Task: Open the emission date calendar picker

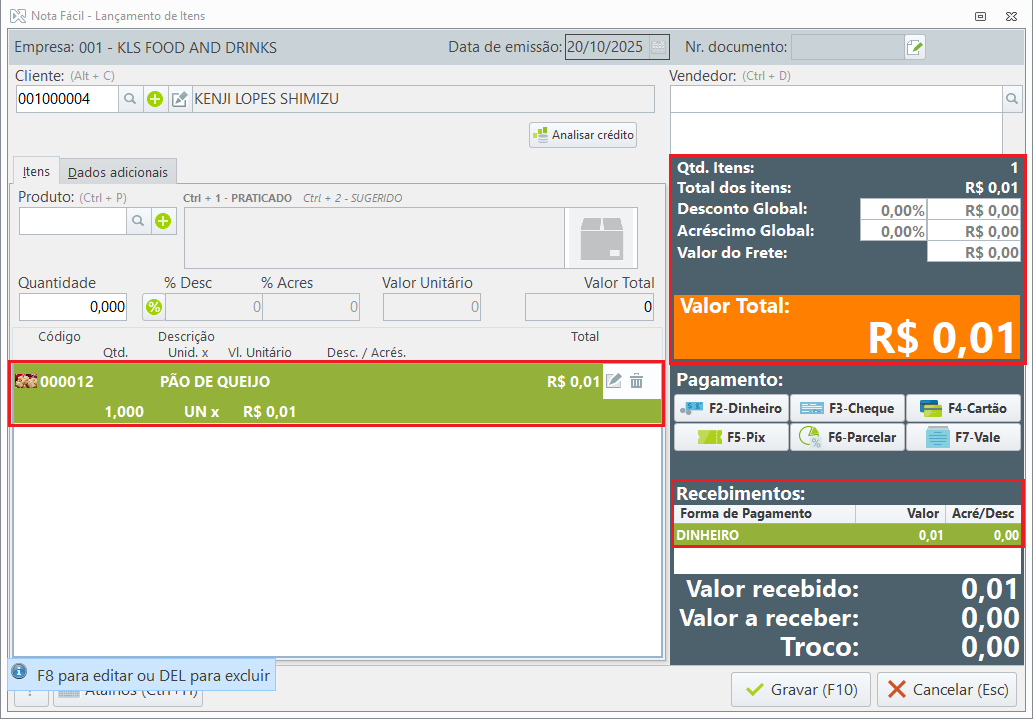Action: 658,47
